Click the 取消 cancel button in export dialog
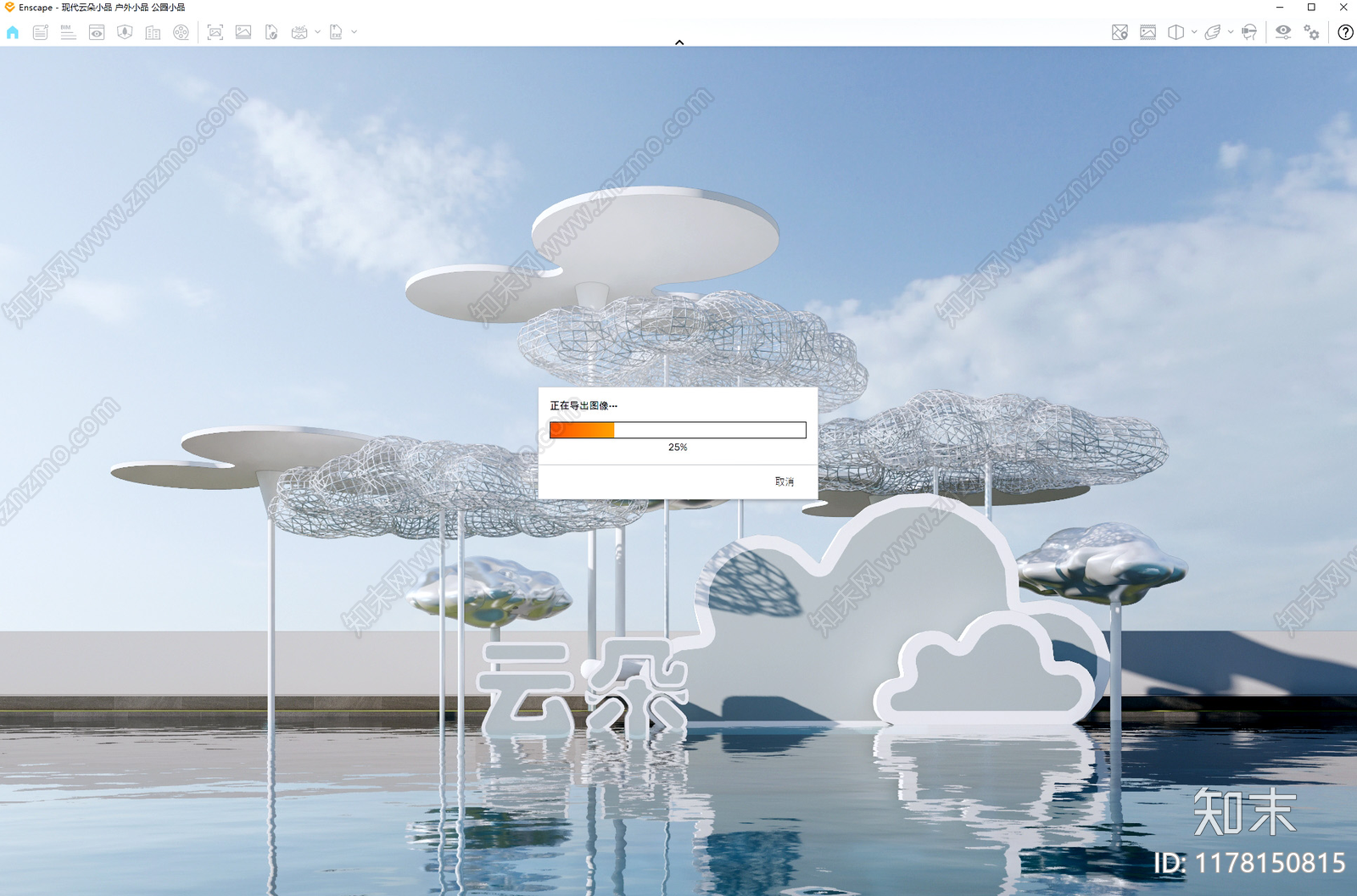1357x896 pixels. click(x=785, y=481)
